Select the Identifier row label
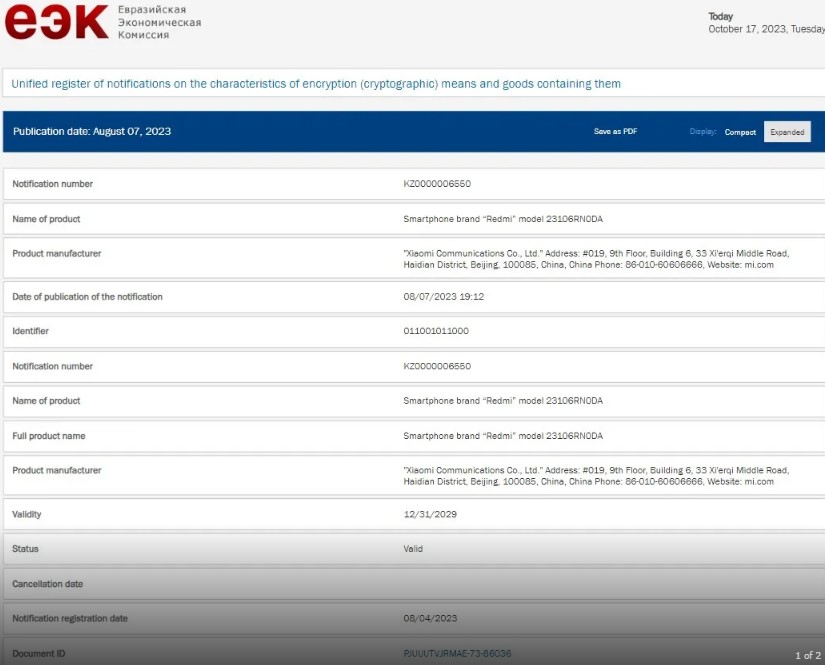The image size is (825, 665). click(x=30, y=331)
